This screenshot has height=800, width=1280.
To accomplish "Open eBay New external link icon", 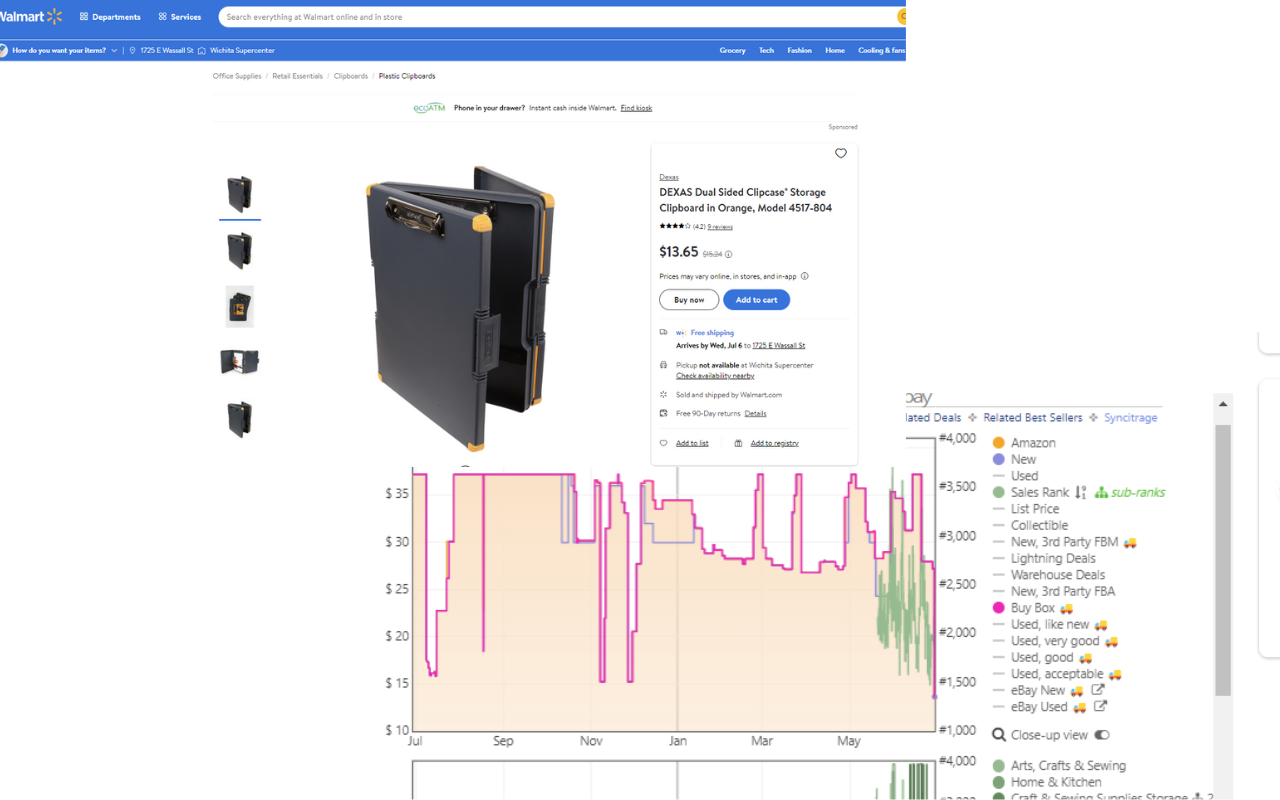I will click(x=1098, y=690).
